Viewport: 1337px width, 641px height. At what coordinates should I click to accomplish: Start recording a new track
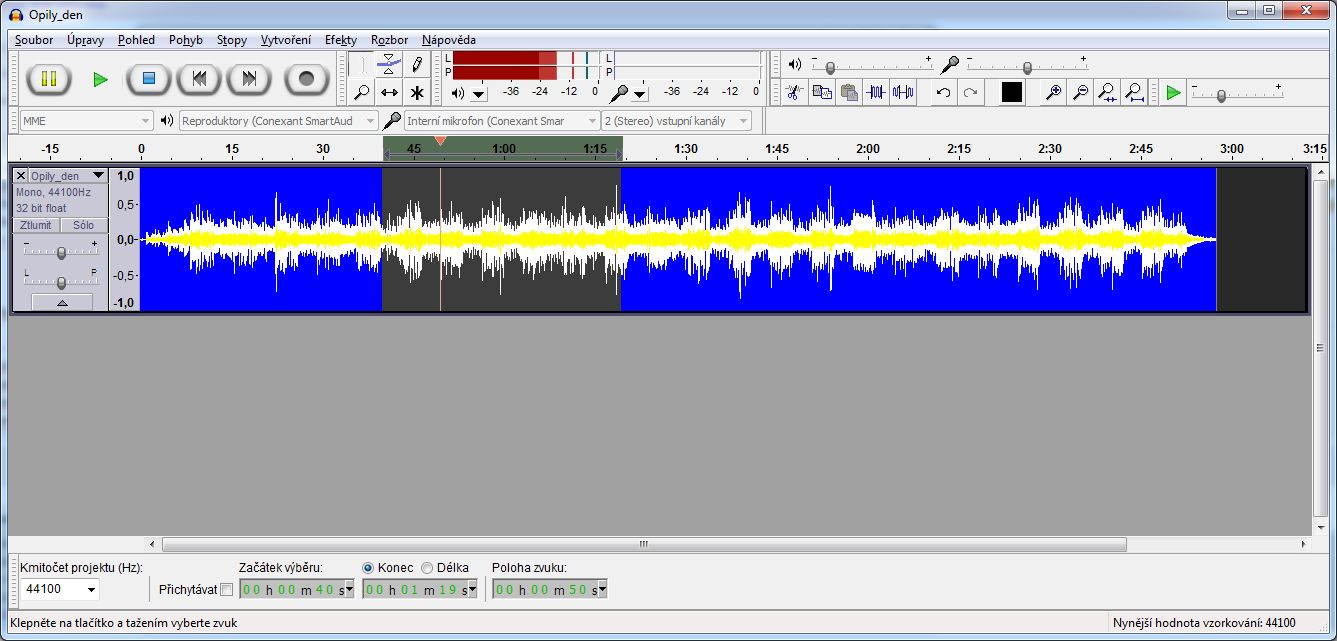click(x=306, y=77)
